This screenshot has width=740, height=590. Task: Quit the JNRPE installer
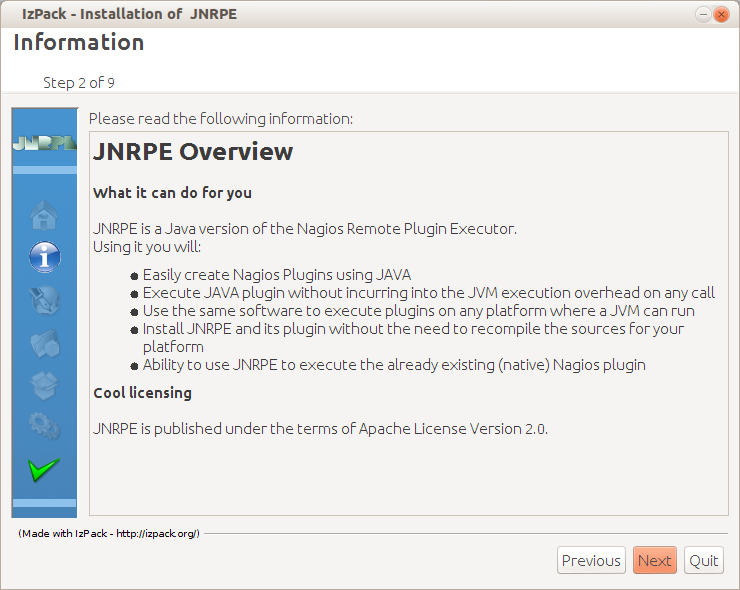click(704, 560)
